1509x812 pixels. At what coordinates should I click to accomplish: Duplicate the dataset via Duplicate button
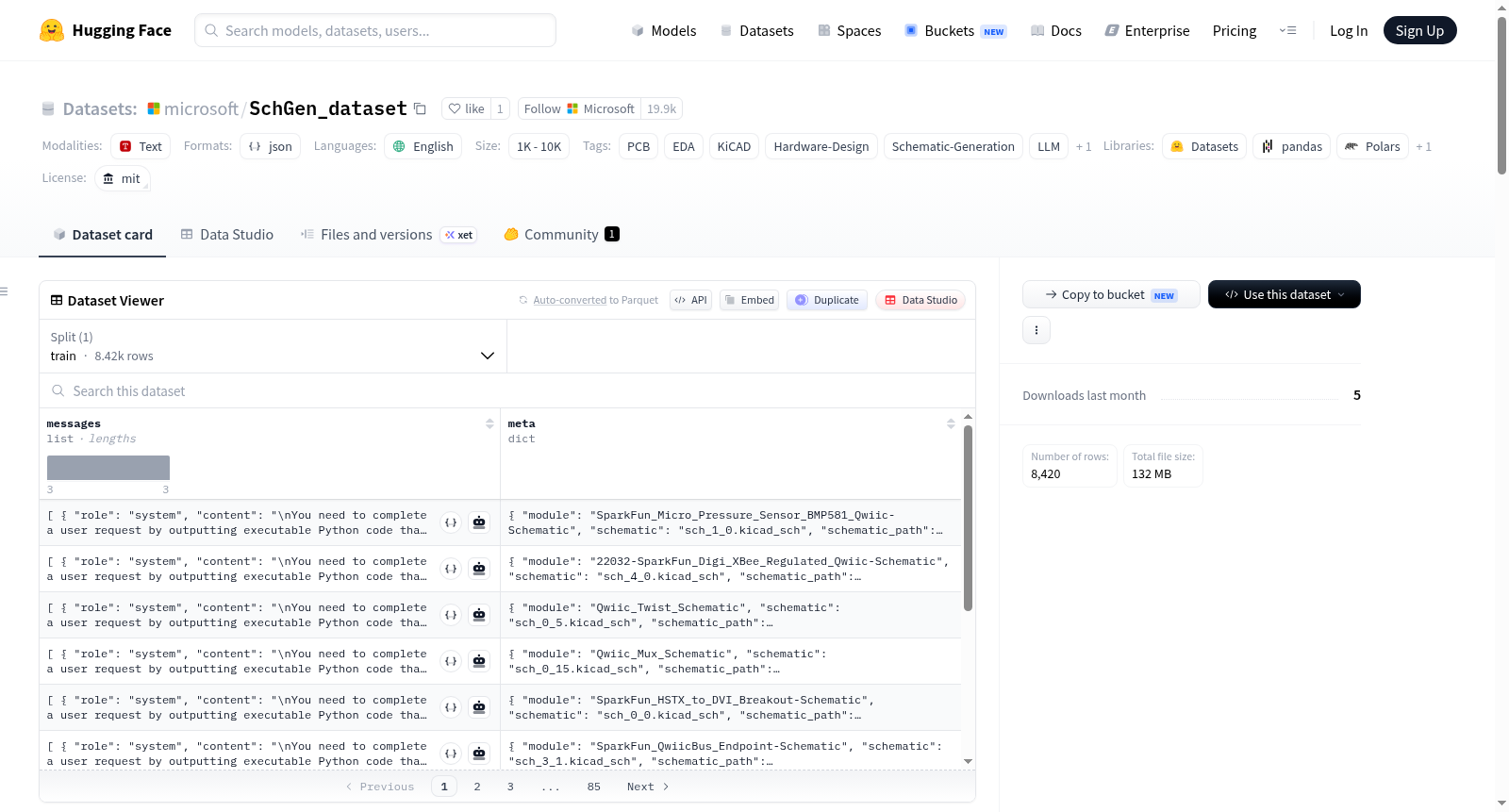coord(827,300)
